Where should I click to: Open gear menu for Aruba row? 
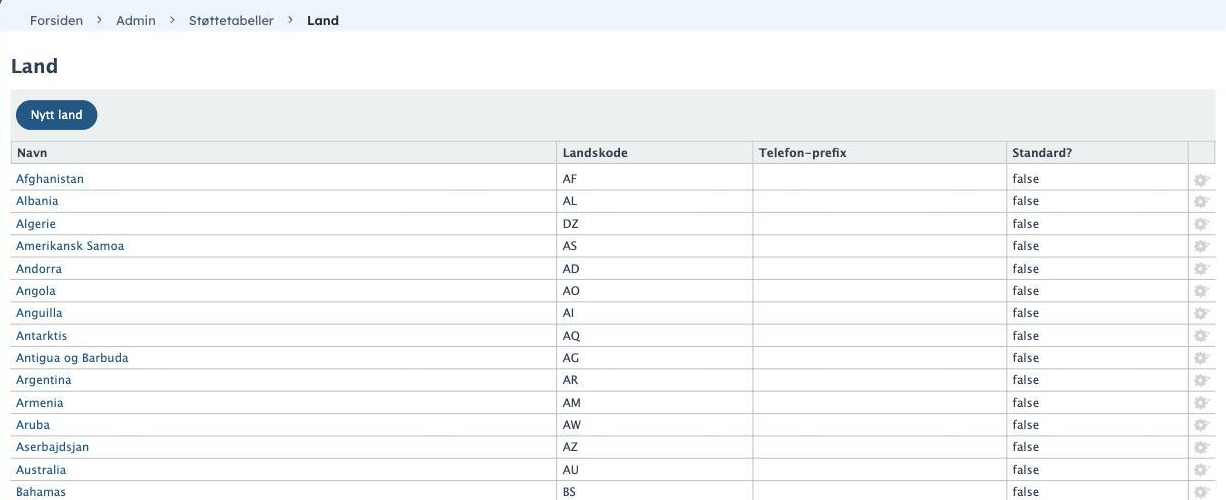tap(1201, 425)
